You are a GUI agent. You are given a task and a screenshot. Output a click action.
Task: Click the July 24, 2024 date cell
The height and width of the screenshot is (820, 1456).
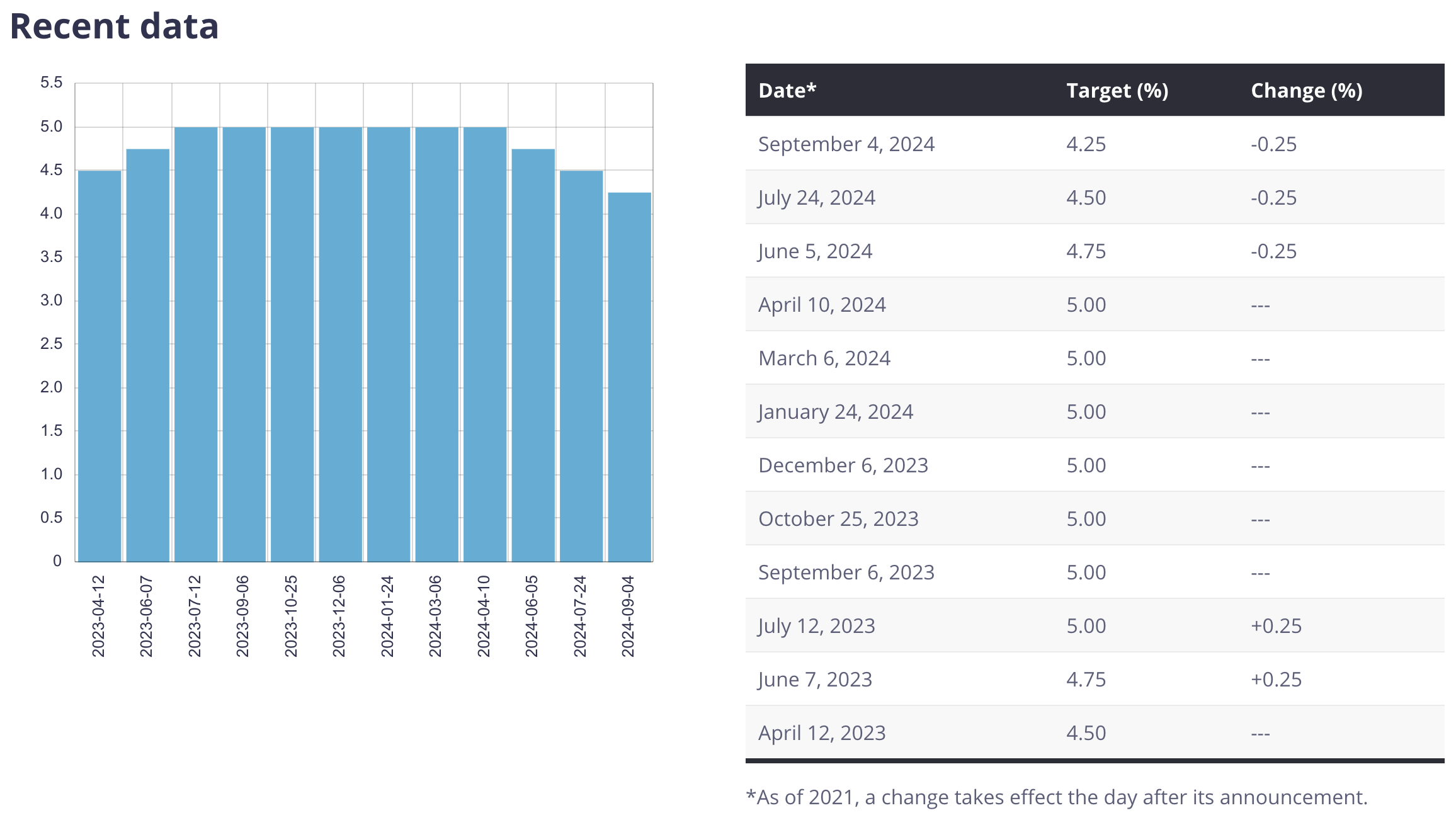[816, 198]
